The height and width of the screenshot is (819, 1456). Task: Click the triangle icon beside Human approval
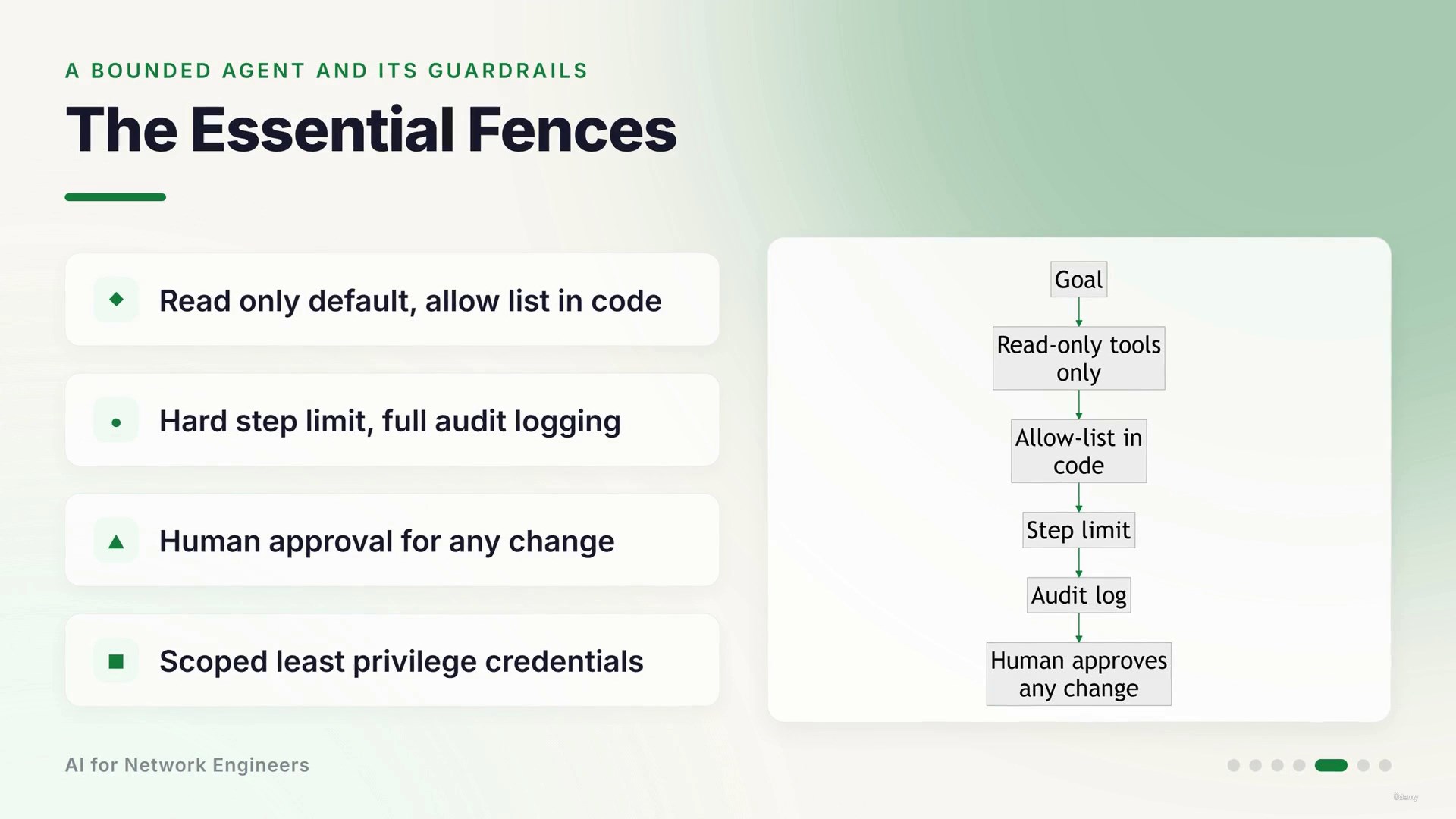click(116, 541)
